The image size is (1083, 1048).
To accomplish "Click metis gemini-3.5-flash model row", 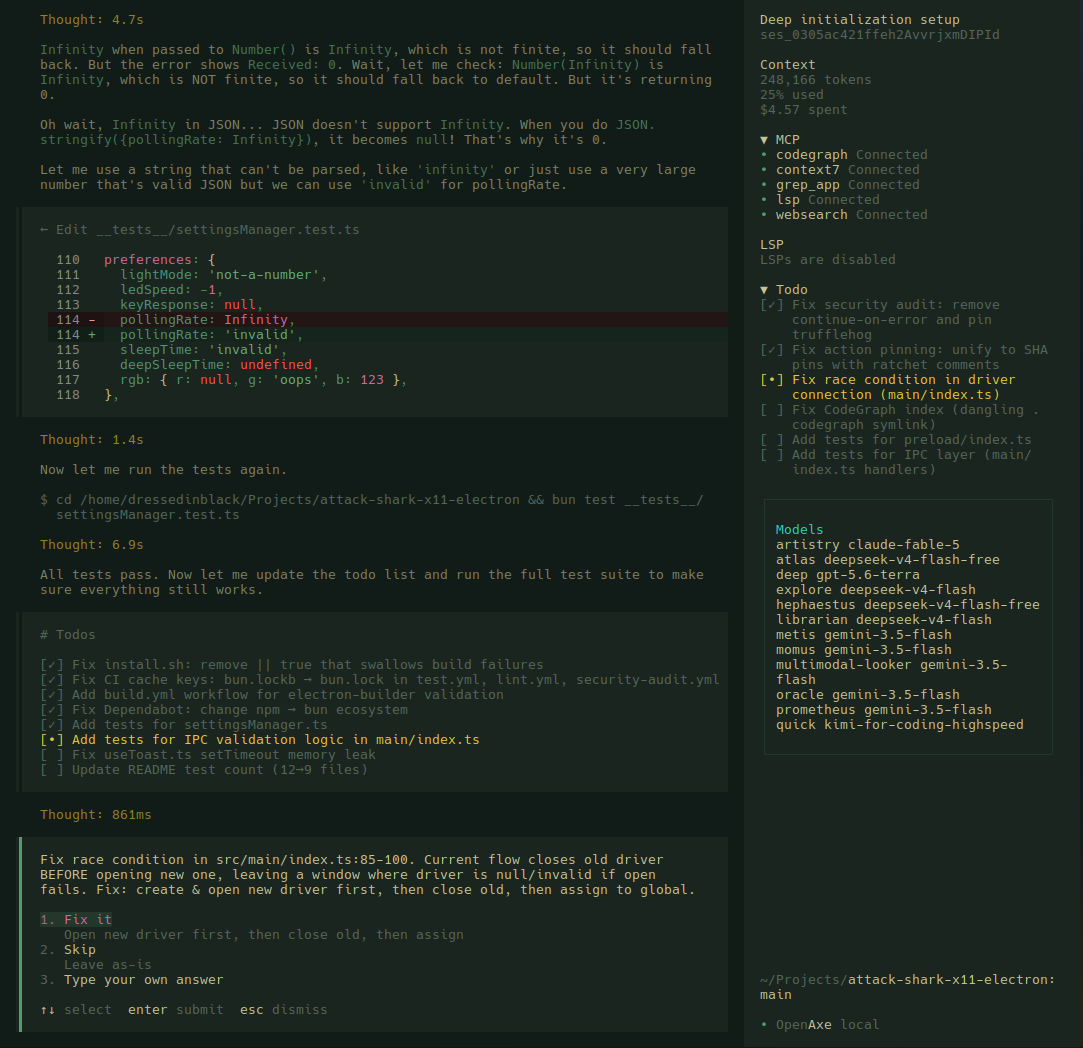I will click(863, 635).
